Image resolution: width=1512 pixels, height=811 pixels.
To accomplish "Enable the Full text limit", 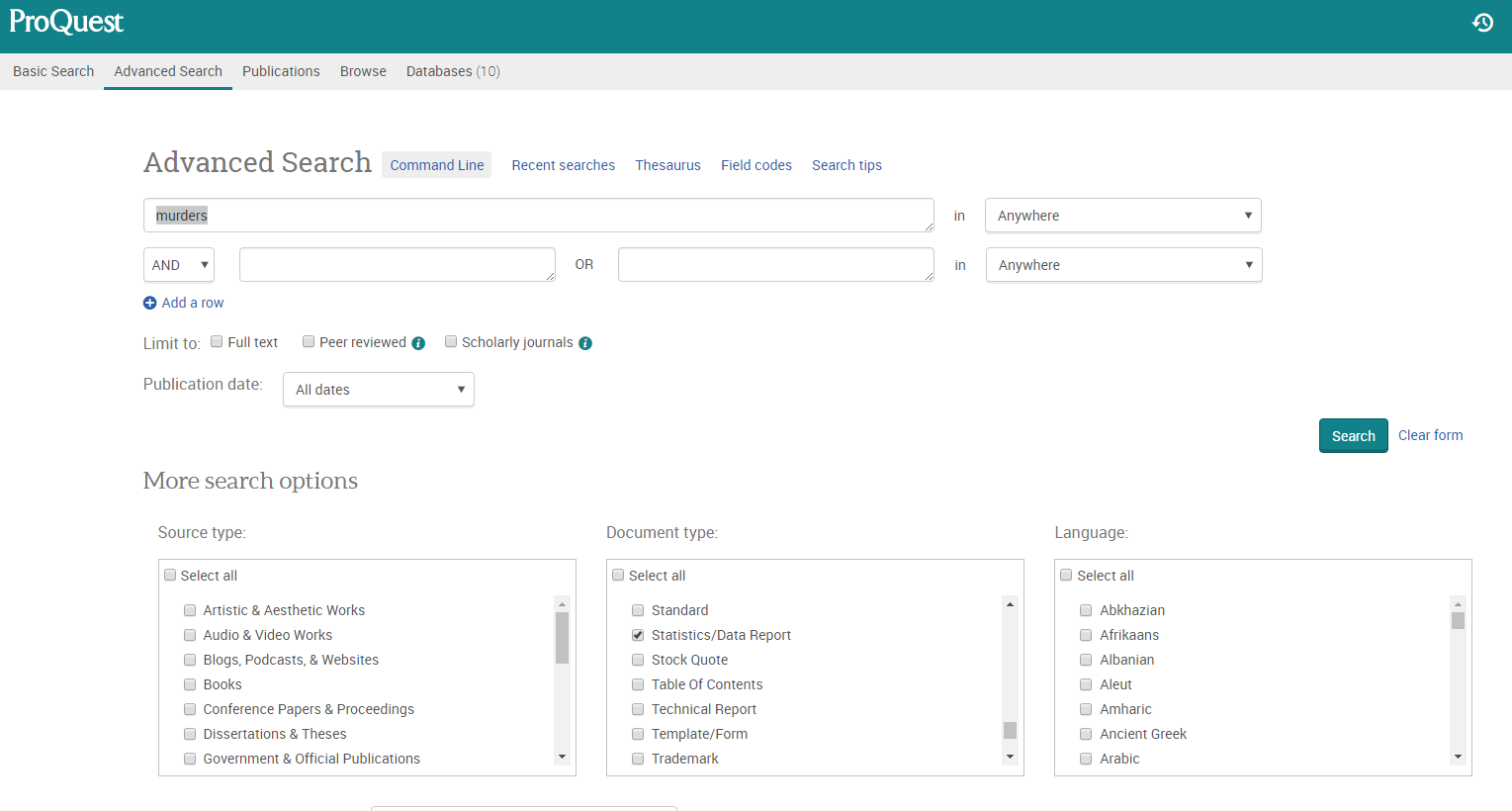I will click(217, 341).
